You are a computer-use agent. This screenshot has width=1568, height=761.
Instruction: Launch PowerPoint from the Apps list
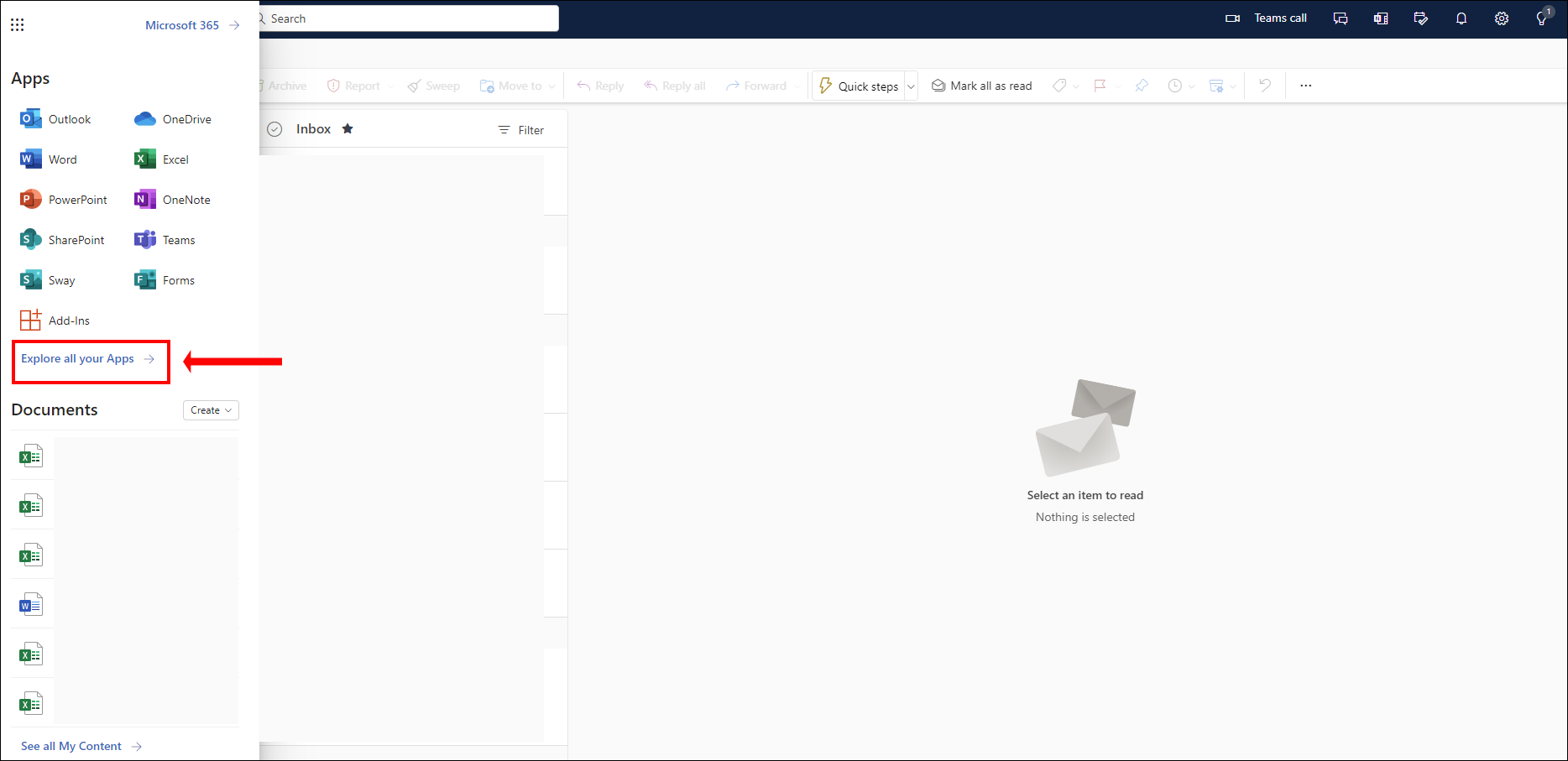click(x=64, y=200)
